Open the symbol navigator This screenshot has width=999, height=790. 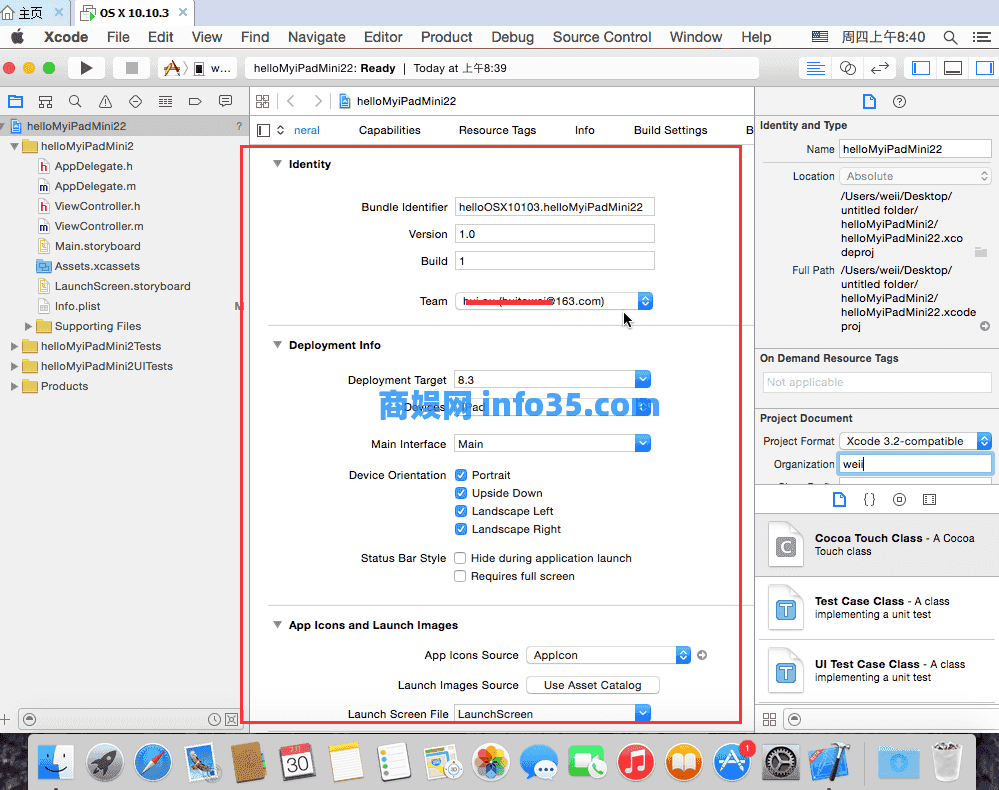point(45,101)
